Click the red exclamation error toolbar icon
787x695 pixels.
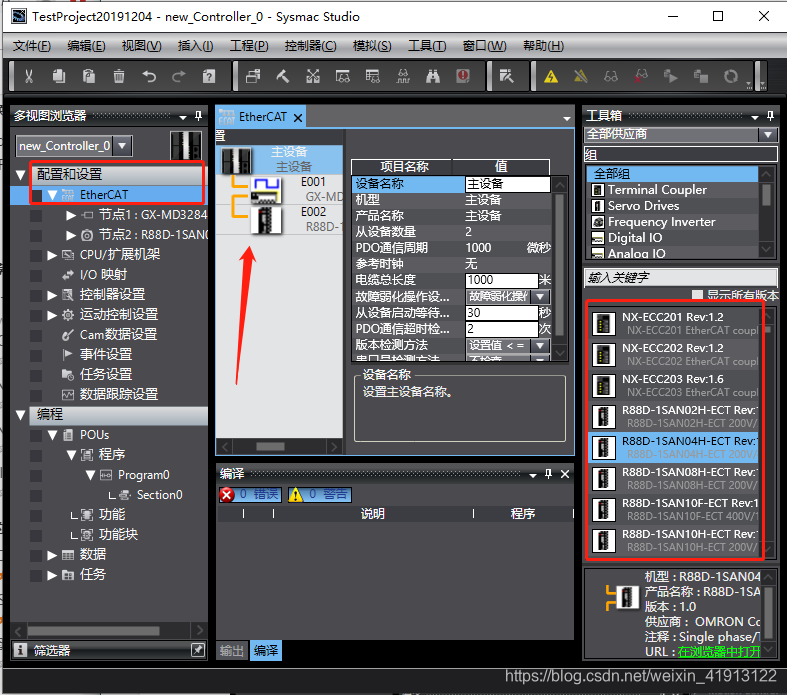[x=463, y=76]
